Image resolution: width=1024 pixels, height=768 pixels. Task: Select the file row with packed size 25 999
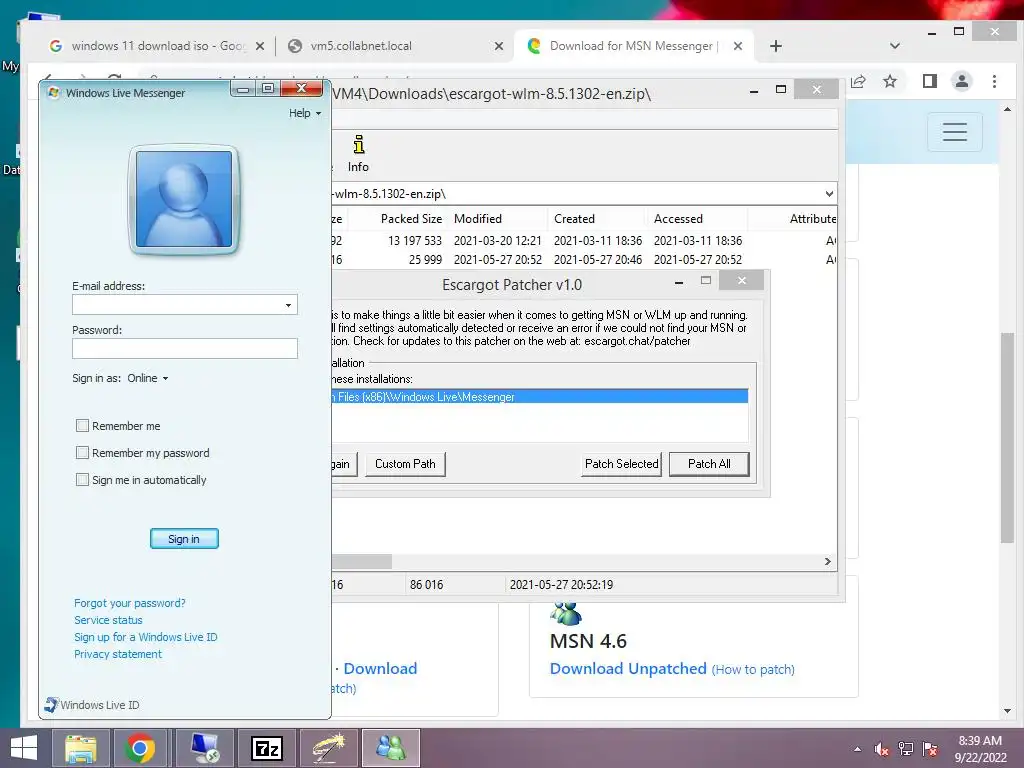point(584,260)
